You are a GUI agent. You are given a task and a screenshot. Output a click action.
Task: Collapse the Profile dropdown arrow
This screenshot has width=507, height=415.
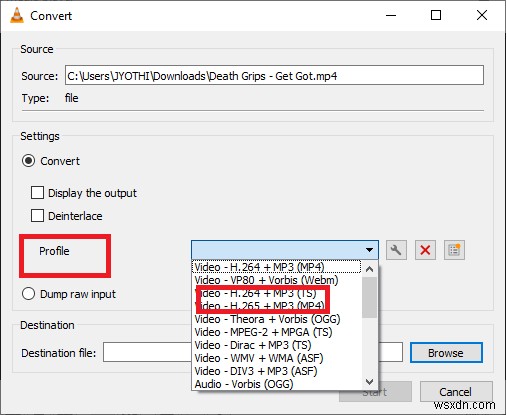(369, 250)
